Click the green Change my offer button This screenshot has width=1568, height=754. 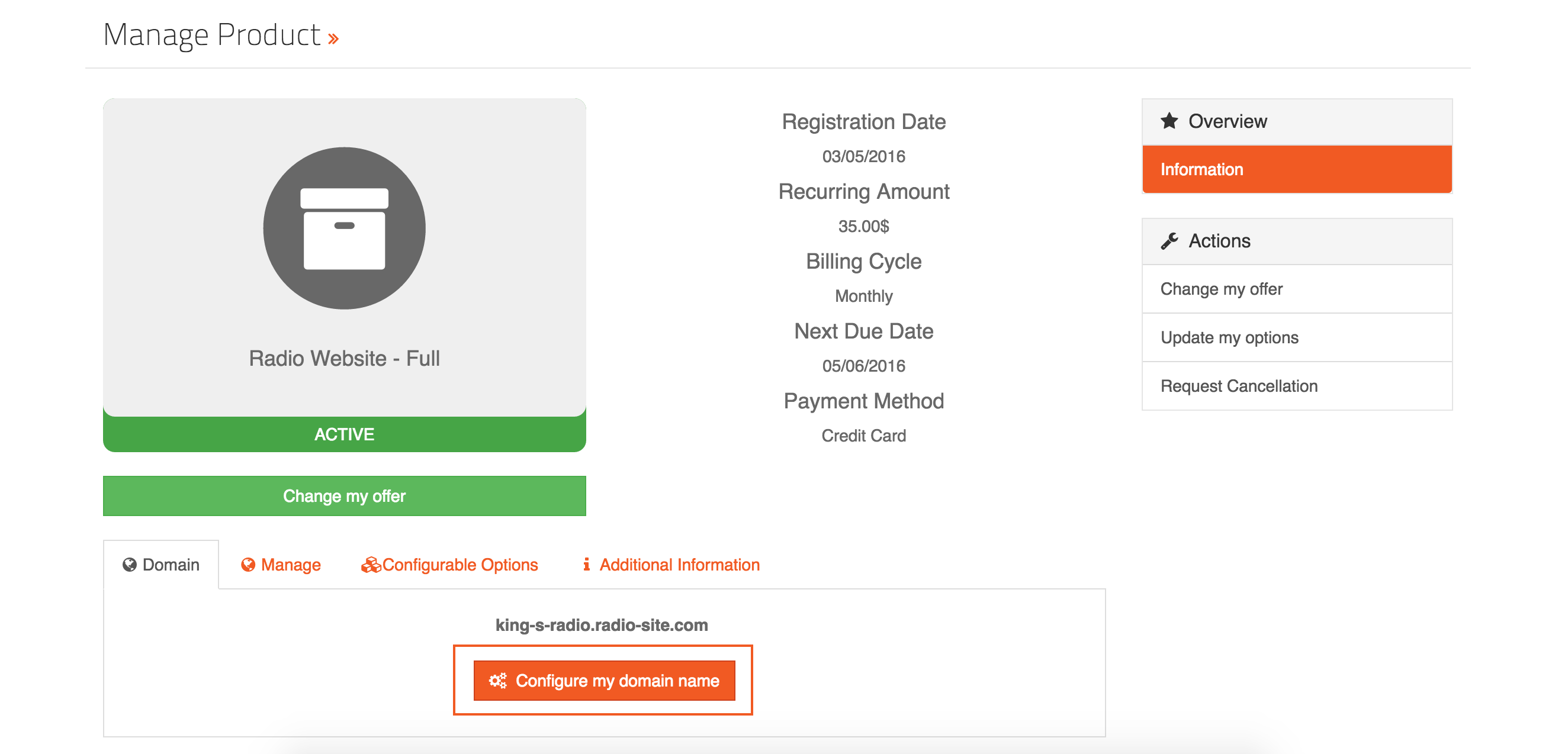(344, 496)
